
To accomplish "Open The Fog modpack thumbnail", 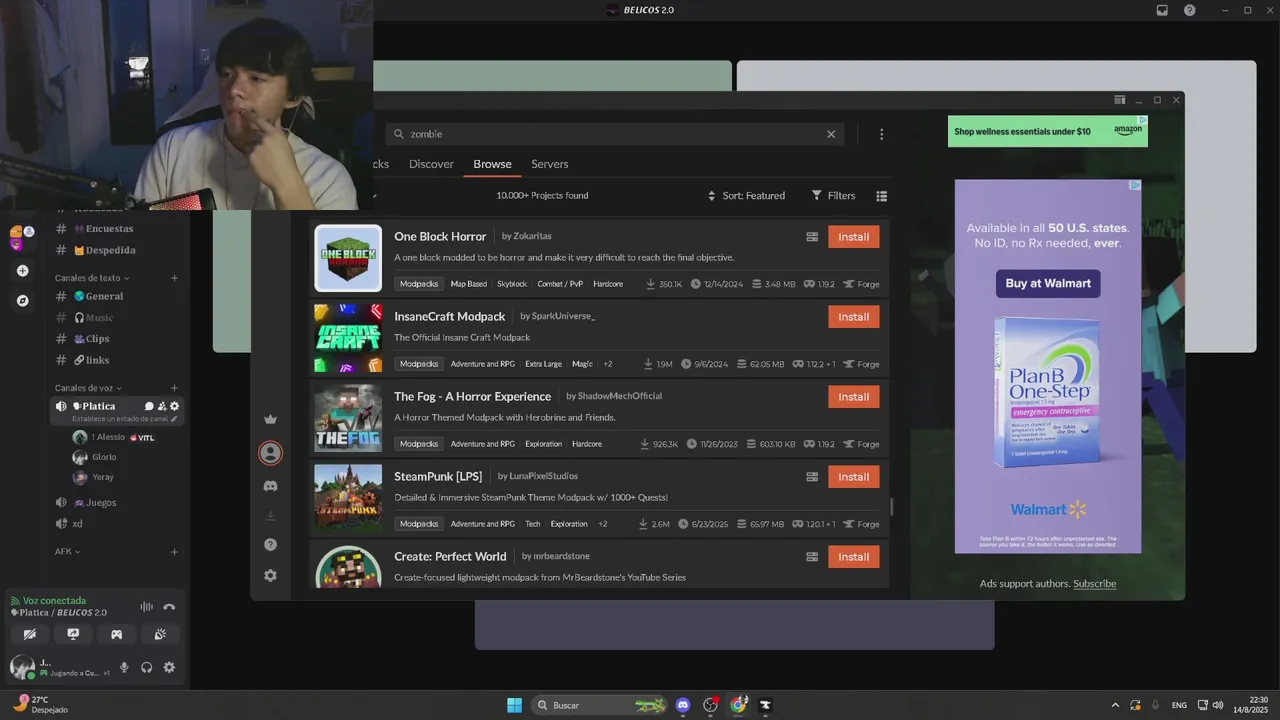I will [348, 418].
